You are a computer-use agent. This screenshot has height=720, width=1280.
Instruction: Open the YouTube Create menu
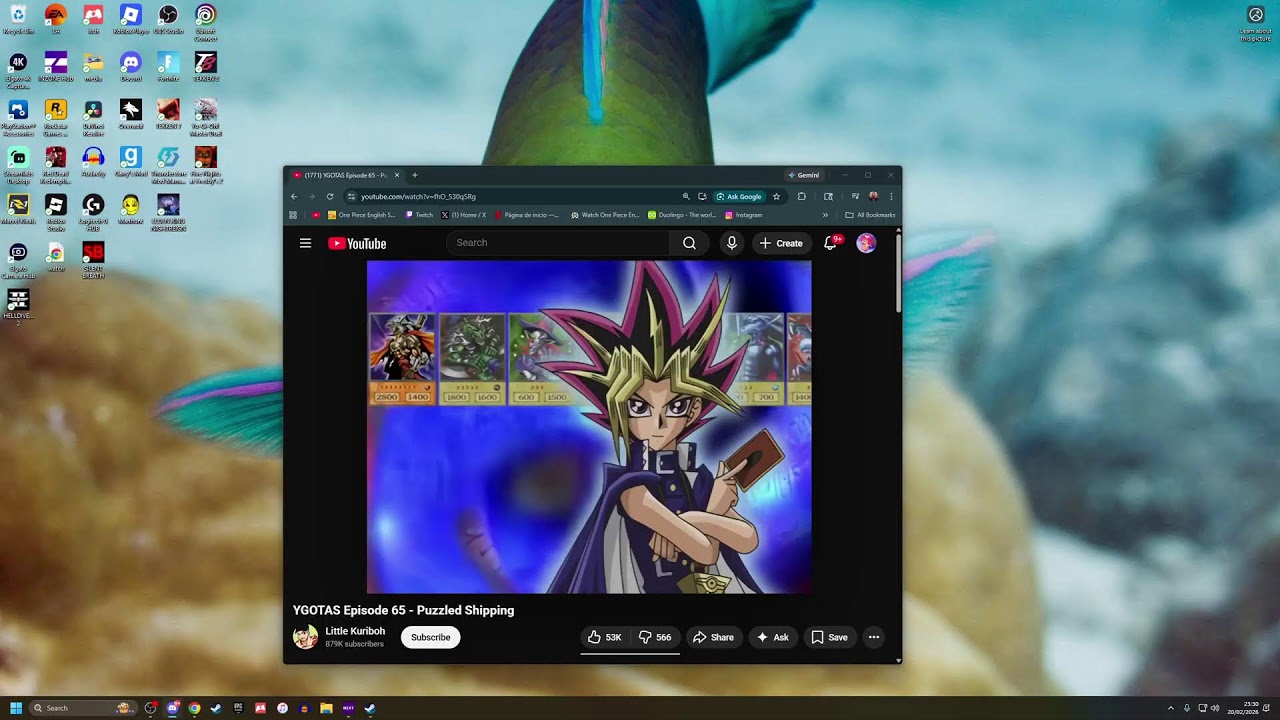[x=781, y=243]
